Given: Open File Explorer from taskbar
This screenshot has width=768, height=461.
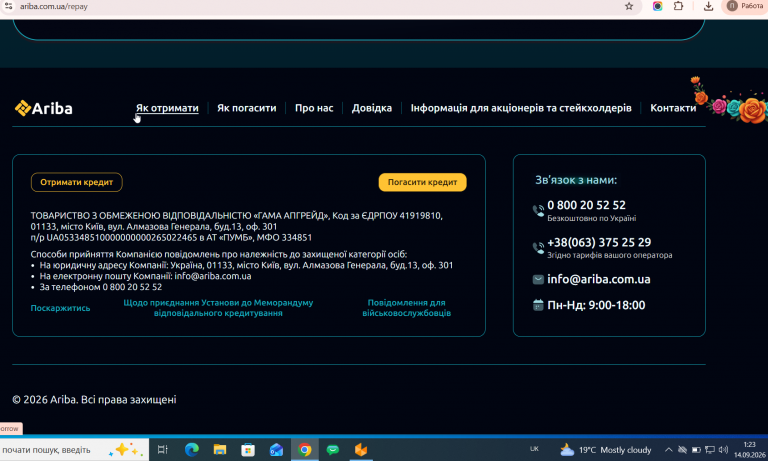Looking at the screenshot, I should coord(220,450).
